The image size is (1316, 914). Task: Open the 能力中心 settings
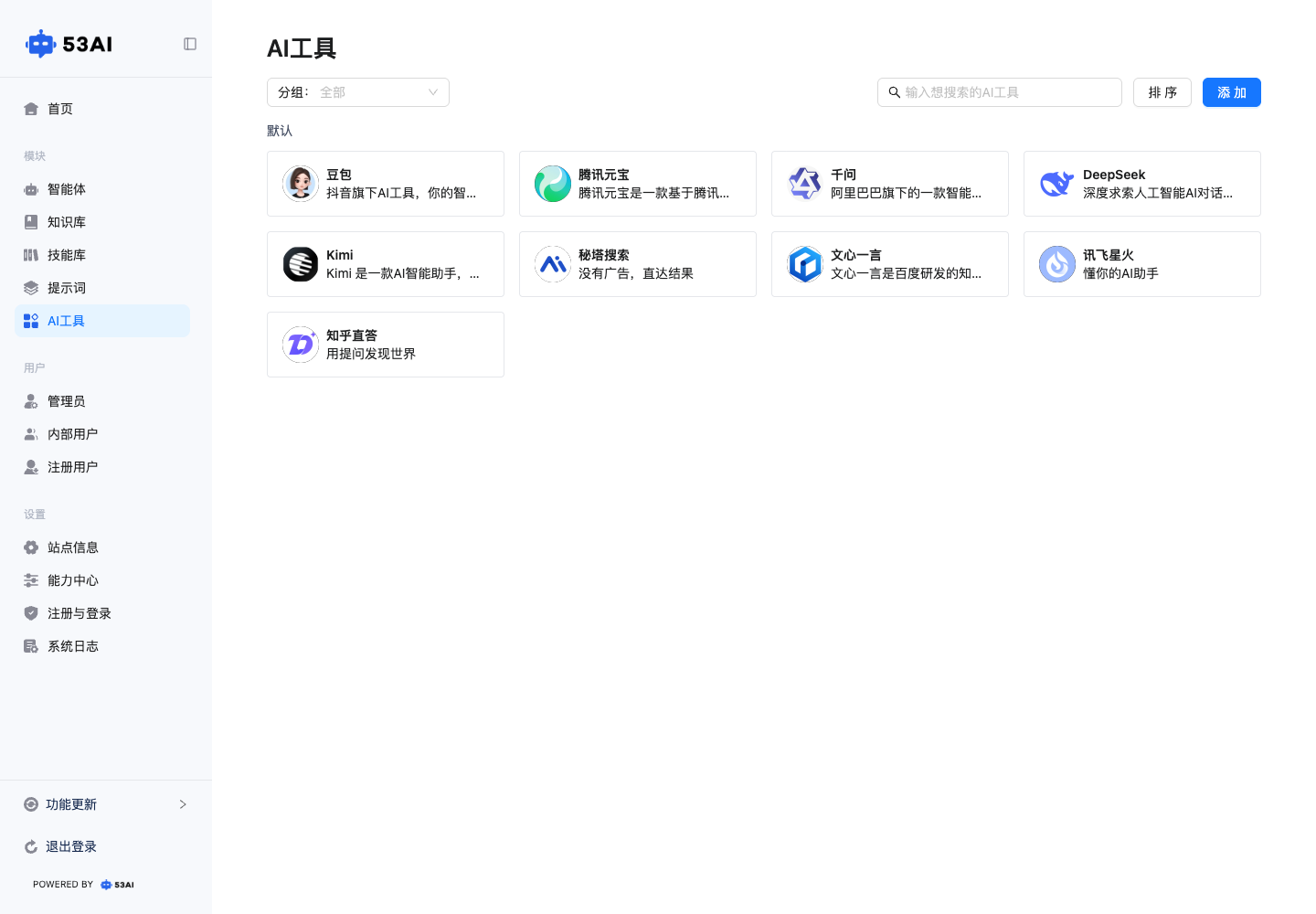[102, 580]
